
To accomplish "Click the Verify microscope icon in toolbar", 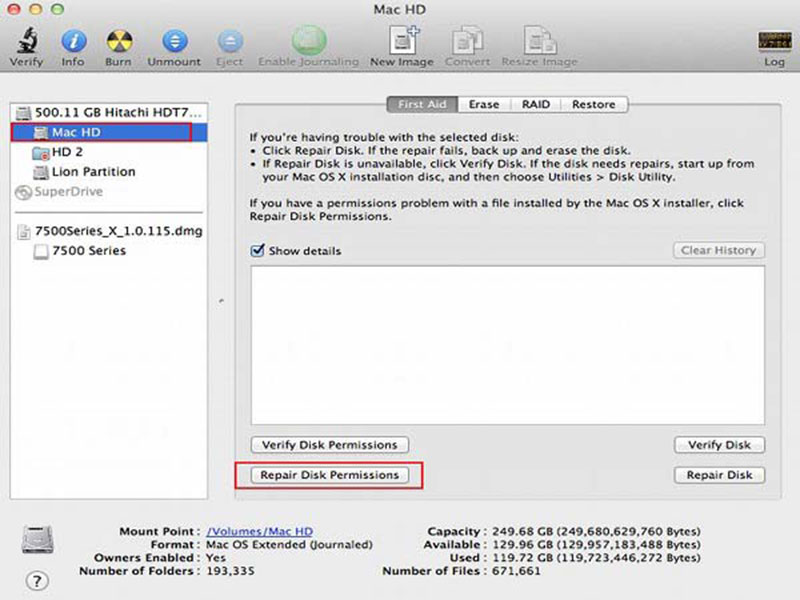I will click(26, 43).
